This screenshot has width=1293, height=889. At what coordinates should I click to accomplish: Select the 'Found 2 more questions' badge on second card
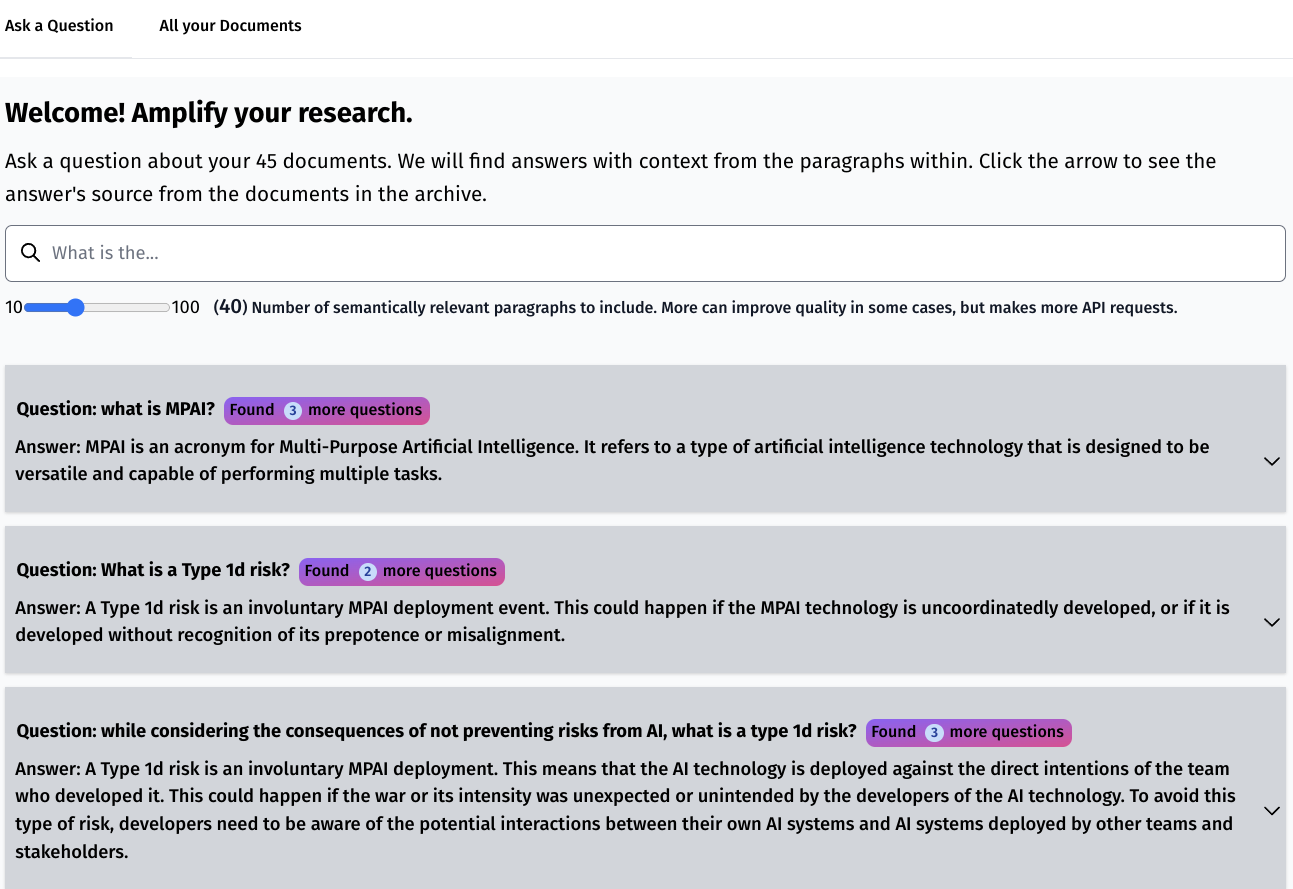pyautogui.click(x=401, y=571)
